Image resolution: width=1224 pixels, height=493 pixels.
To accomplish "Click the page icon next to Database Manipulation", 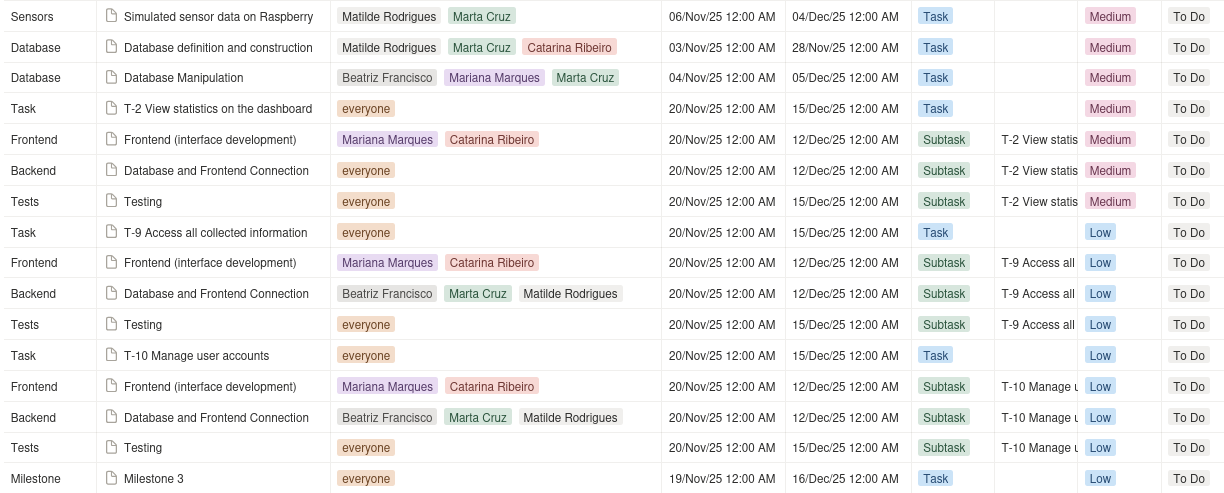I will point(112,77).
